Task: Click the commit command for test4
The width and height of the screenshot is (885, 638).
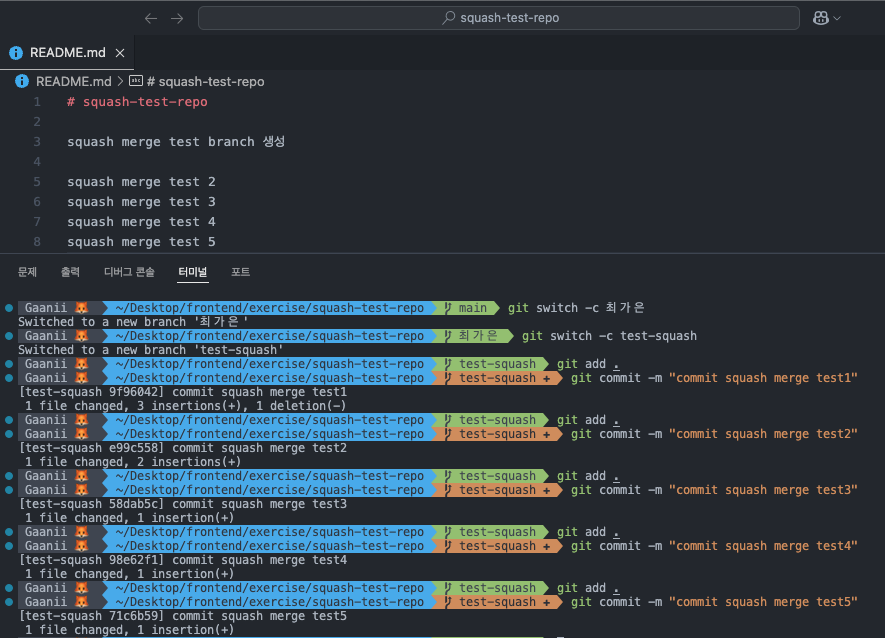Action: point(714,546)
